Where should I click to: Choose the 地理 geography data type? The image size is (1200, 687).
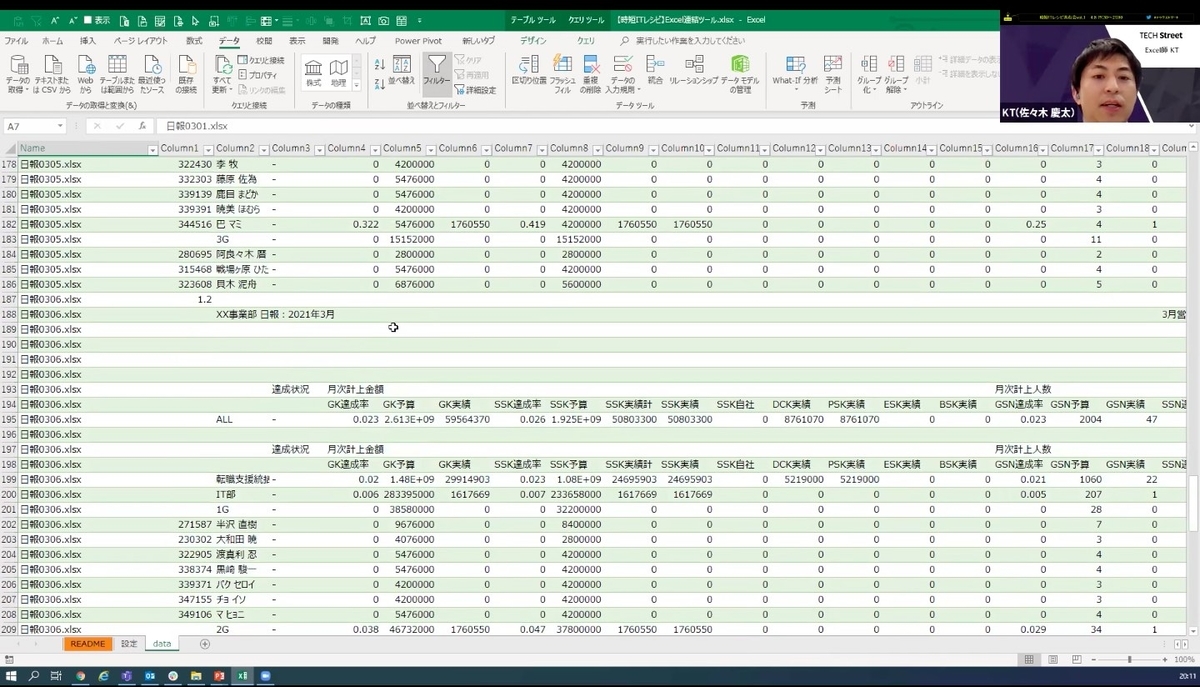(338, 72)
